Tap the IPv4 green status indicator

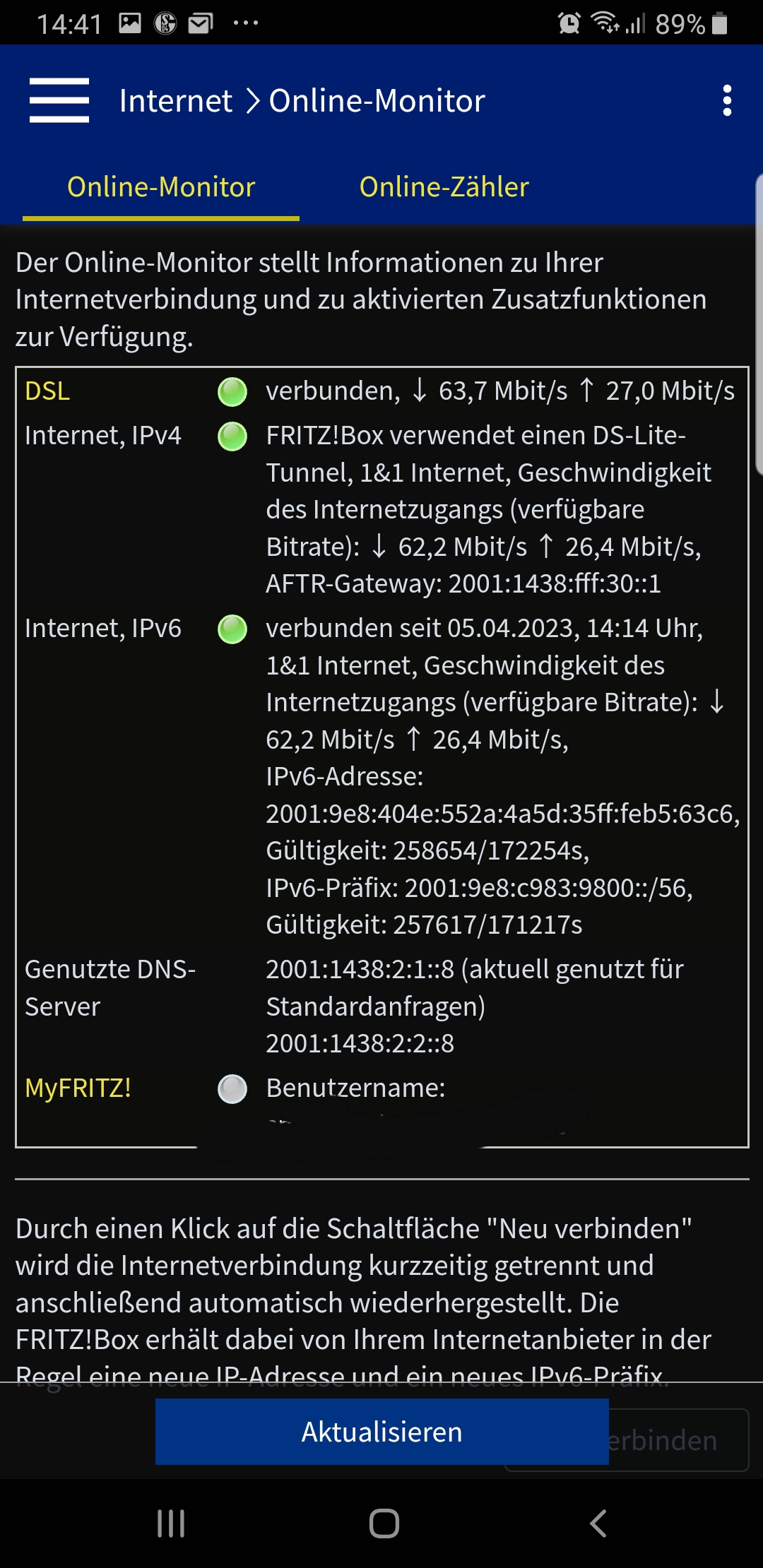tap(232, 436)
